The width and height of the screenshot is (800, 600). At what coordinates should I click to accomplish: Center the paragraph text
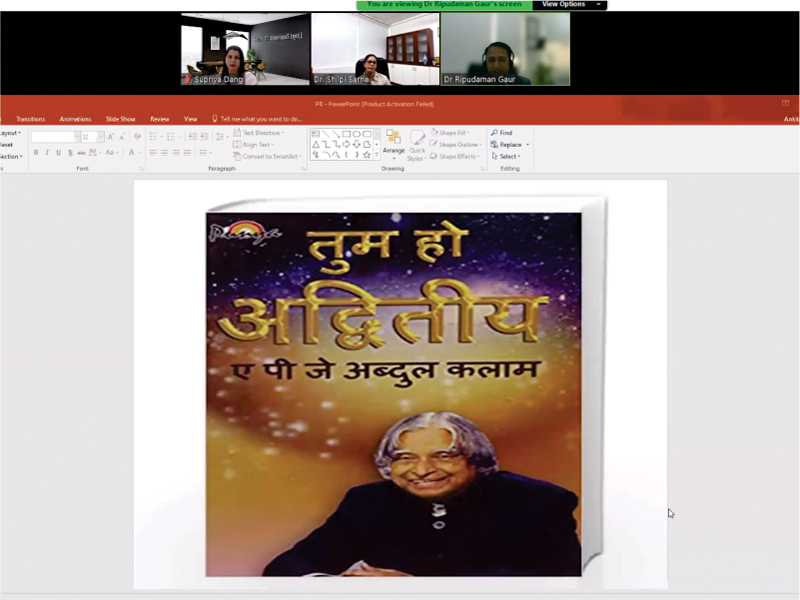[x=164, y=153]
